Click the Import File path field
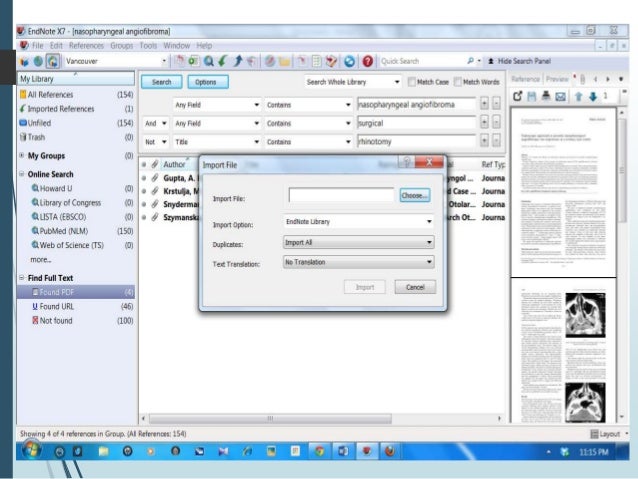This screenshot has width=638, height=479. point(341,195)
